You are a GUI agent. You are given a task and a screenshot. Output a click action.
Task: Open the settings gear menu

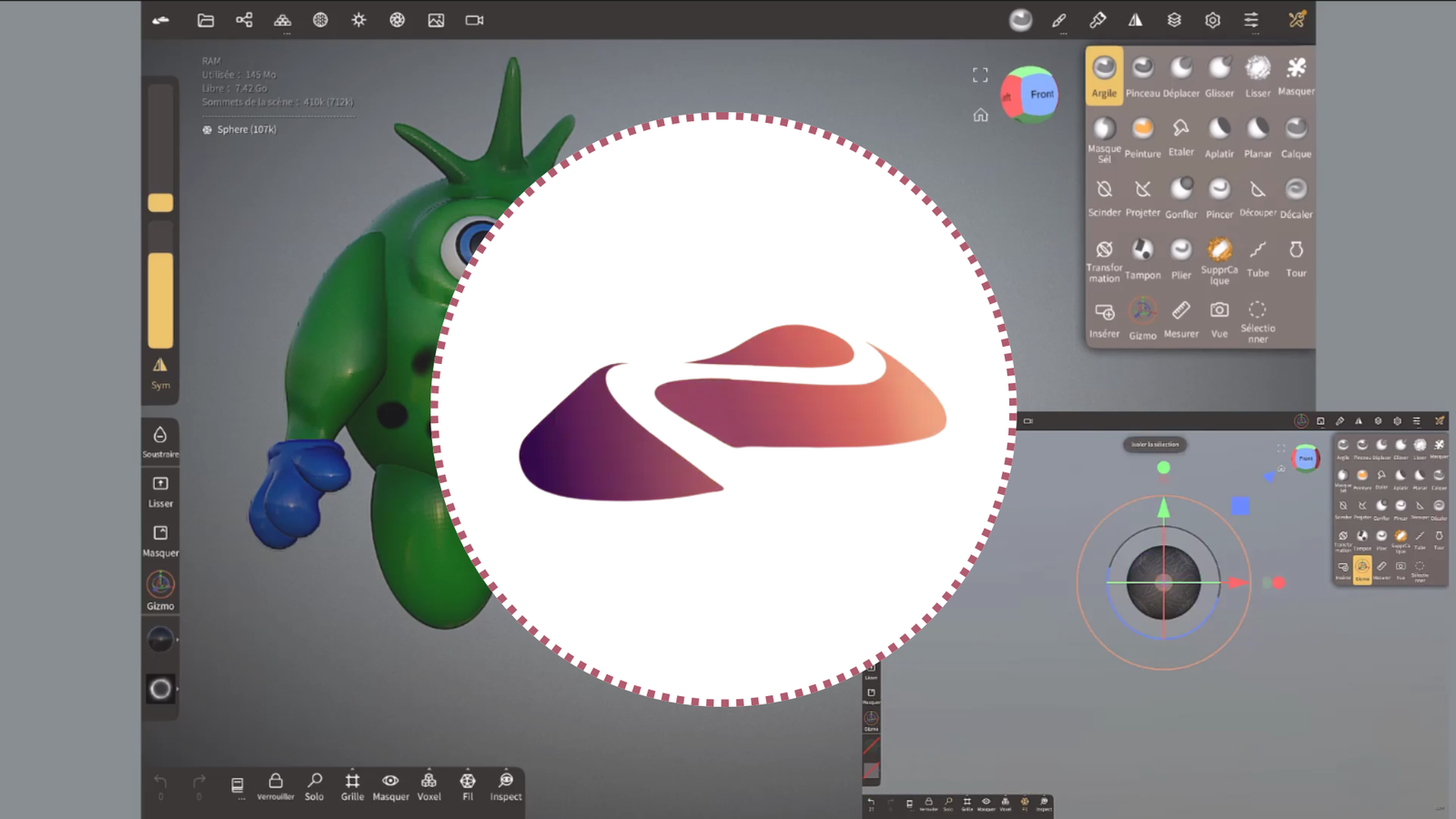click(x=1212, y=20)
